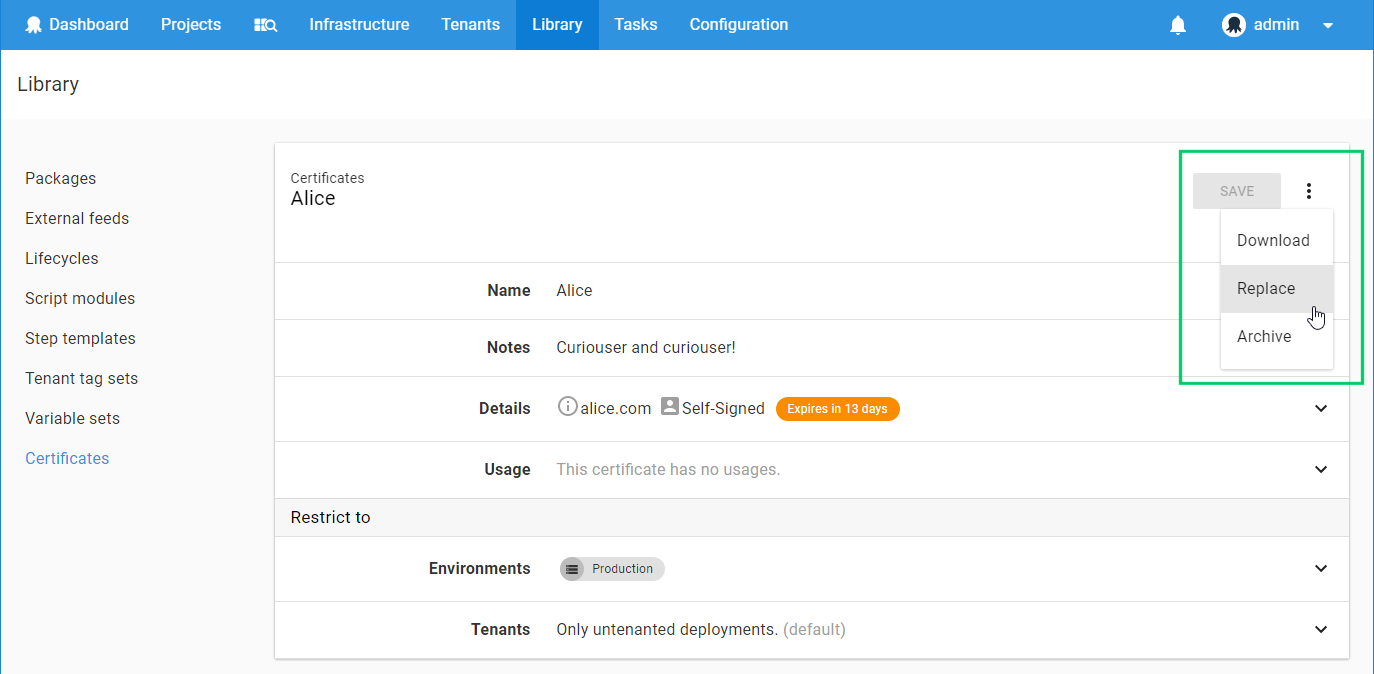The height and width of the screenshot is (674, 1374).
Task: Switch to the Infrastructure tab
Action: point(359,25)
